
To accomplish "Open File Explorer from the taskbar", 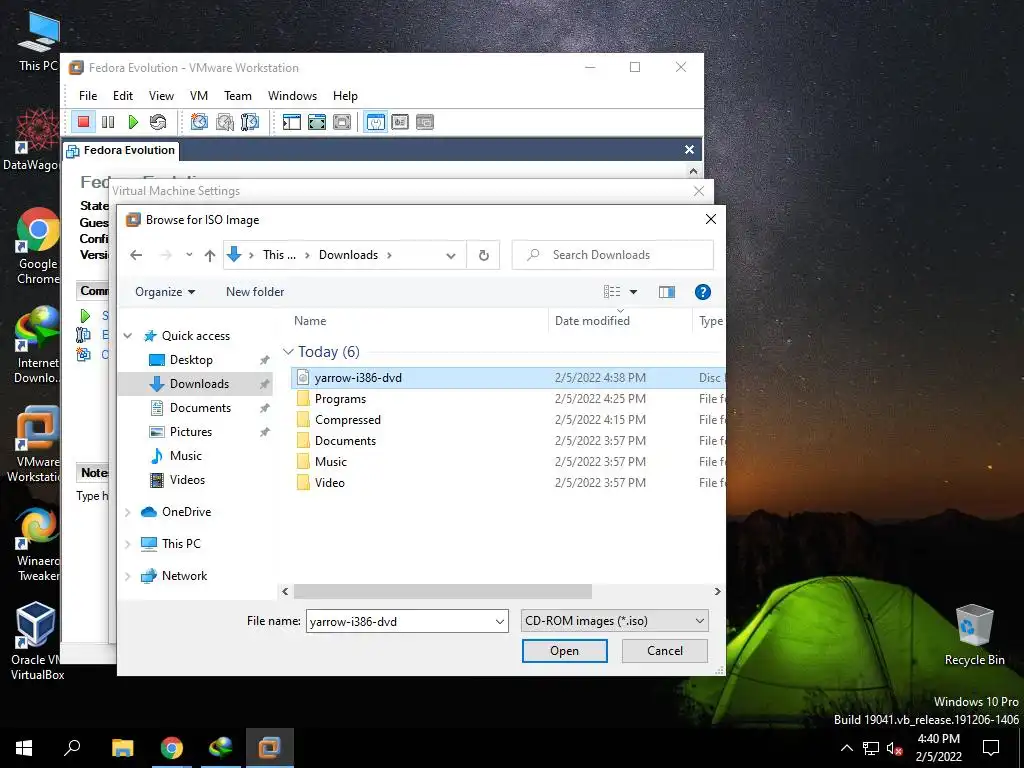I will [x=122, y=748].
